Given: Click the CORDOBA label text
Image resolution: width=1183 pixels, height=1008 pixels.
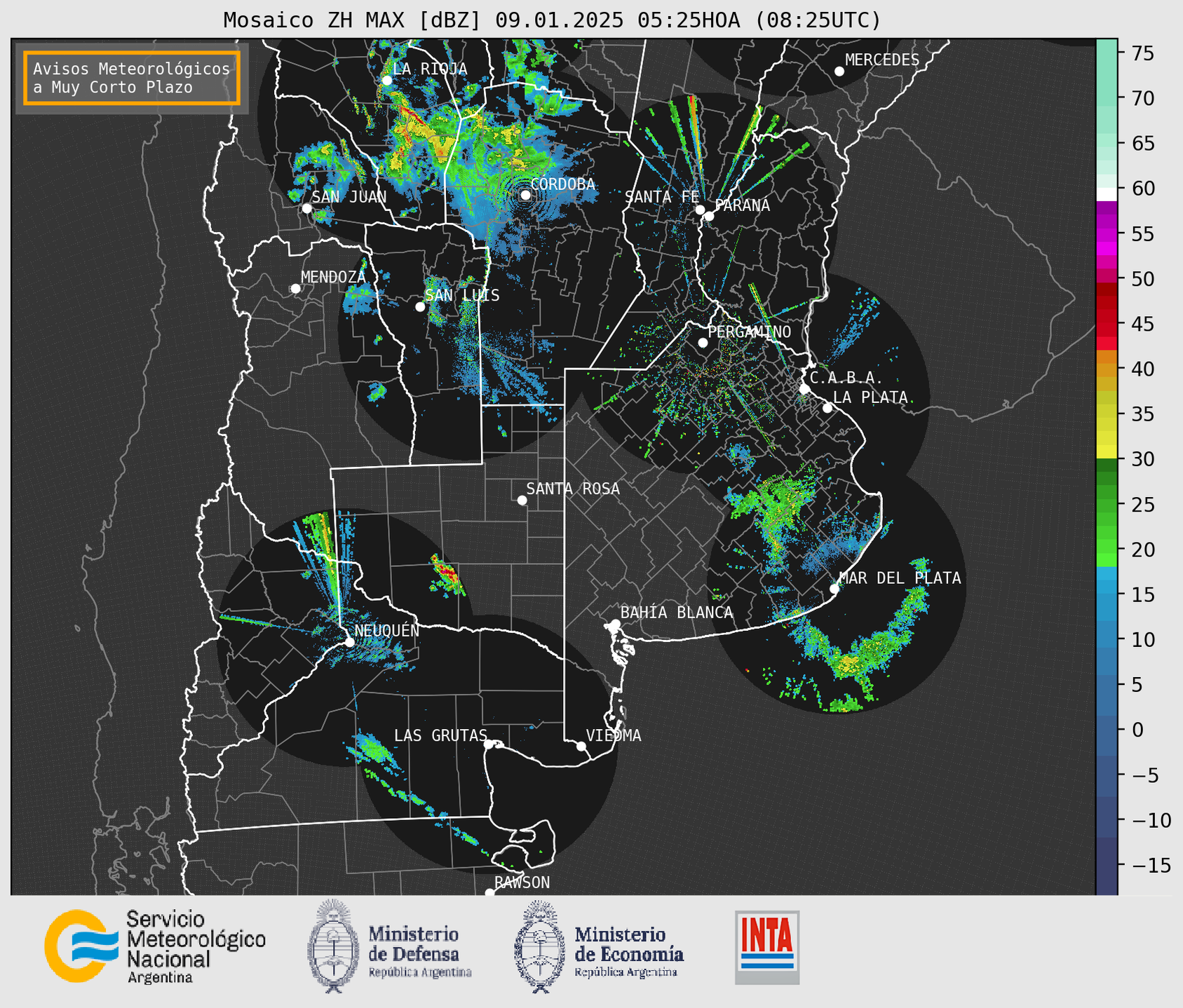Looking at the screenshot, I should click(562, 184).
